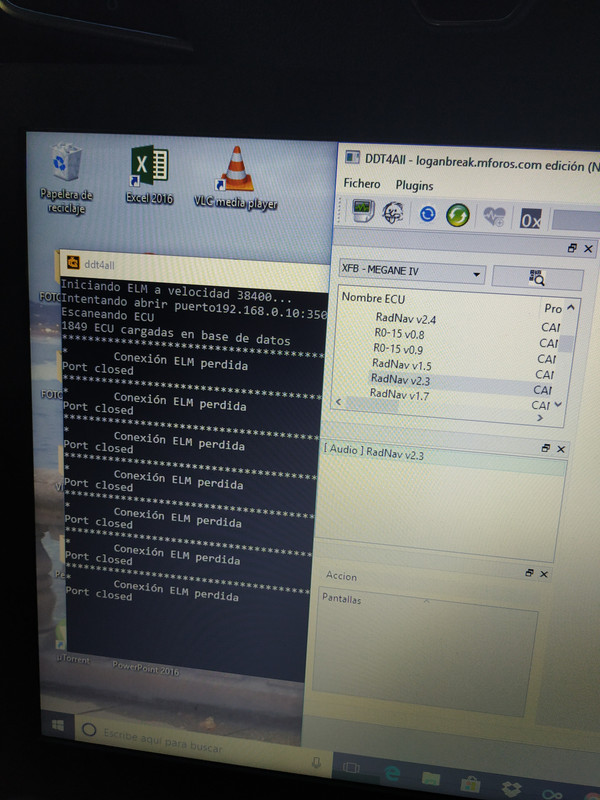Select the RadNav v1.7 ECU row
The image size is (600, 800).
(399, 394)
